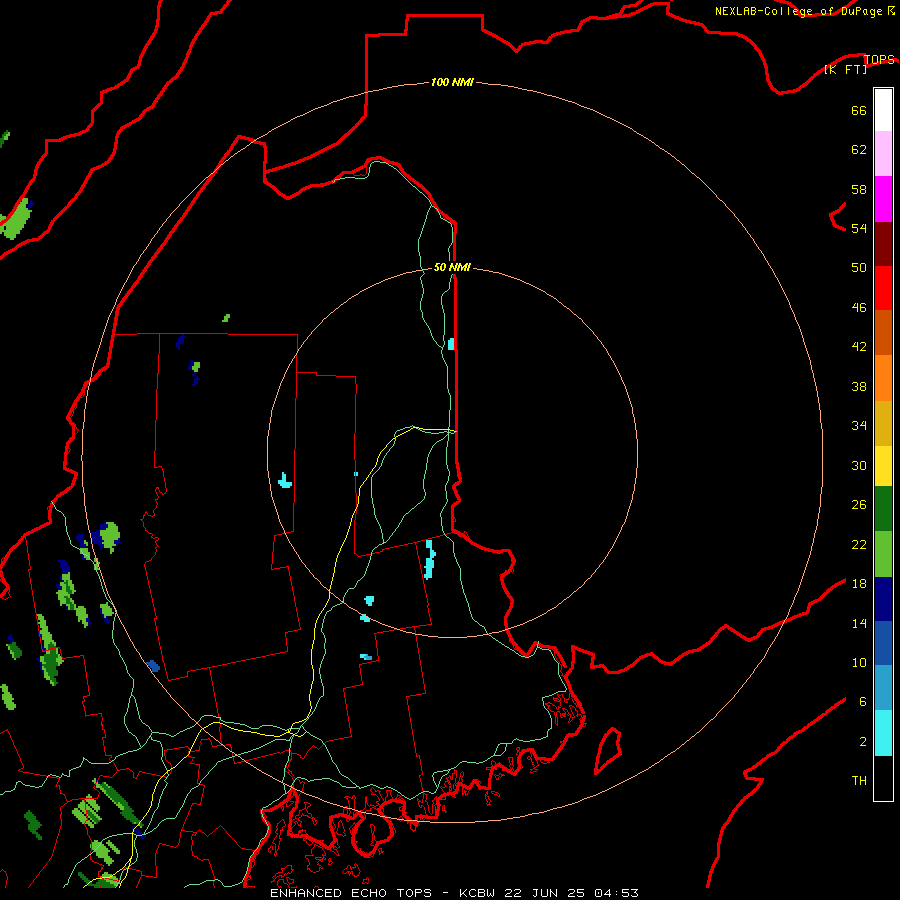Click the white swatch in the tops legend

[883, 110]
